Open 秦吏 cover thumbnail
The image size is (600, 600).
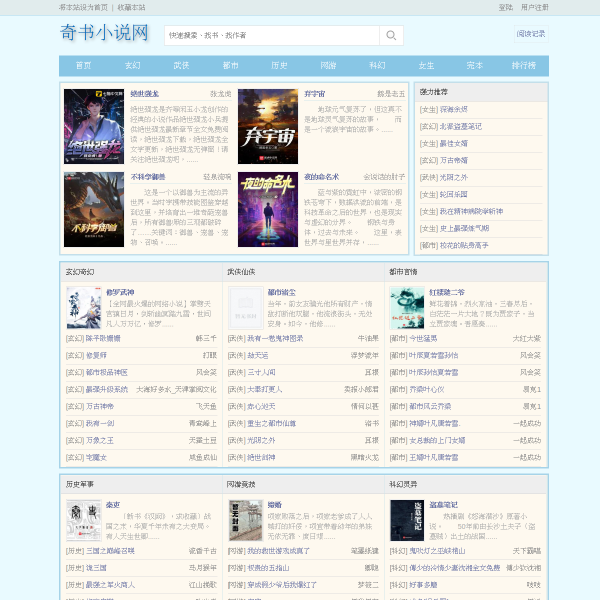(84, 520)
